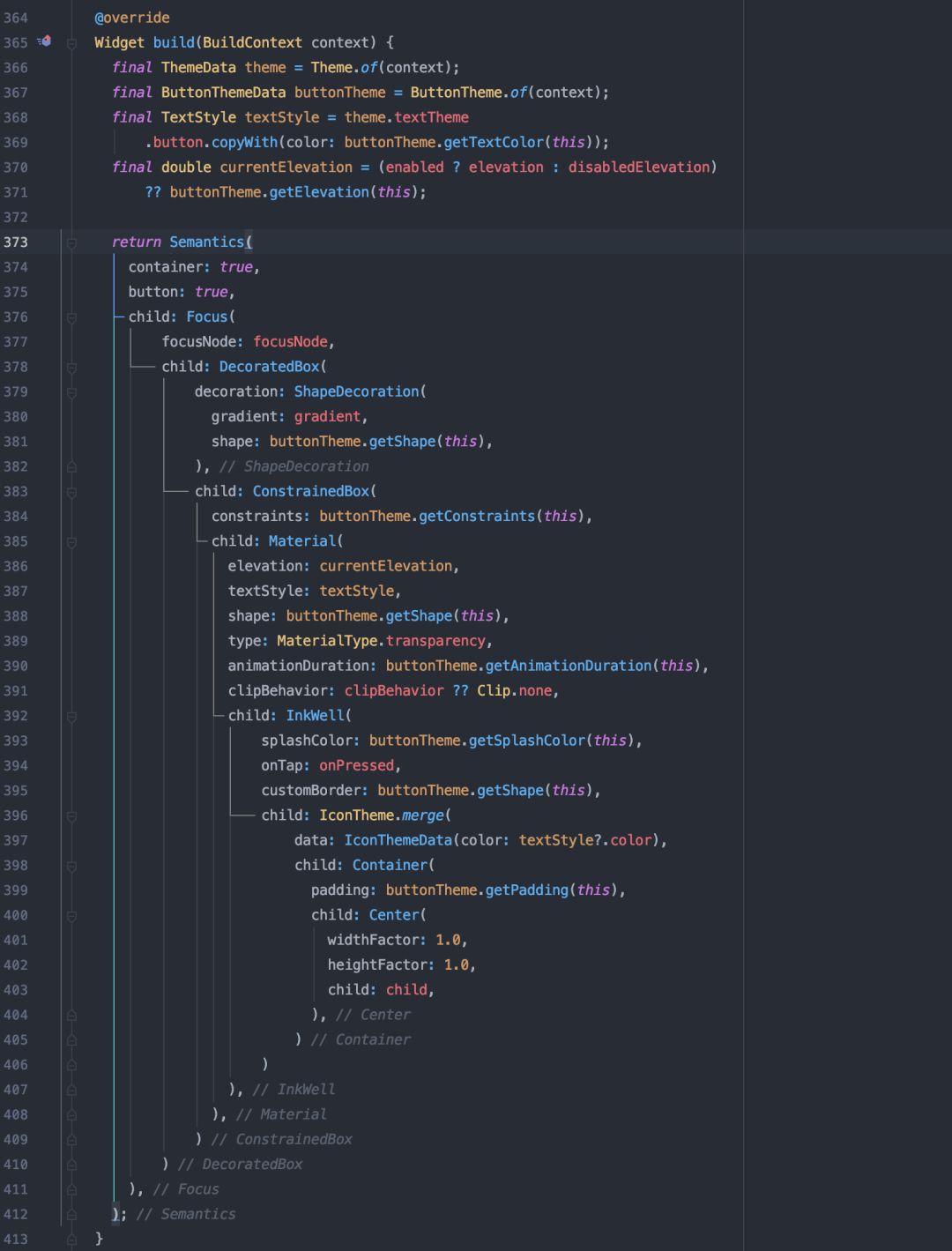The image size is (952, 1251).
Task: Collapse the DecoratedBox fold marker at line 378
Action: coord(71,367)
